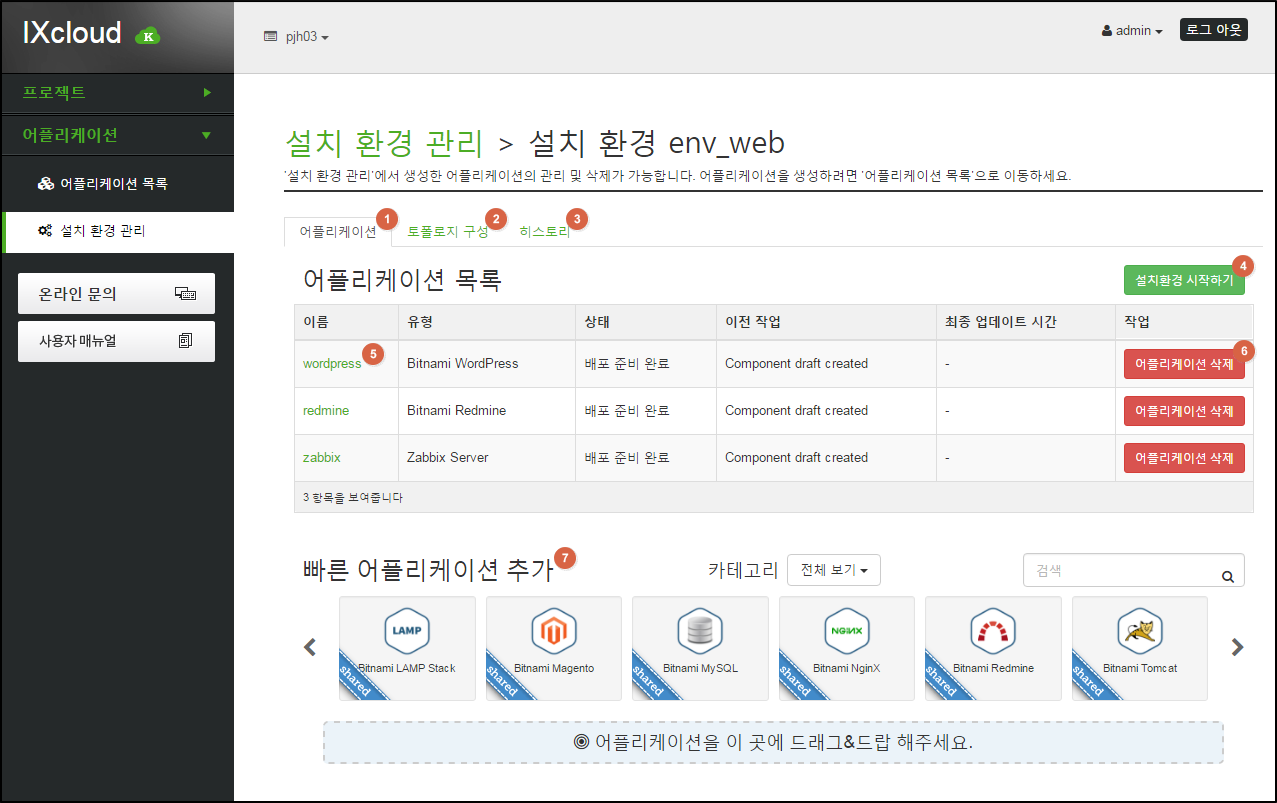Collapse the 어플리케이션 sidebar section
The image size is (1277, 803).
point(117,135)
